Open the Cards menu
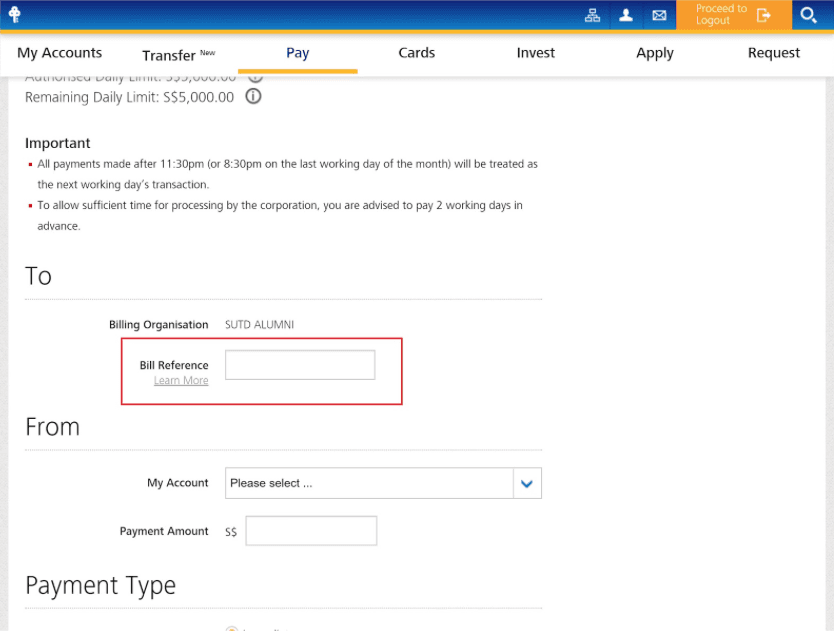This screenshot has height=632, width=834. pyautogui.click(x=416, y=53)
